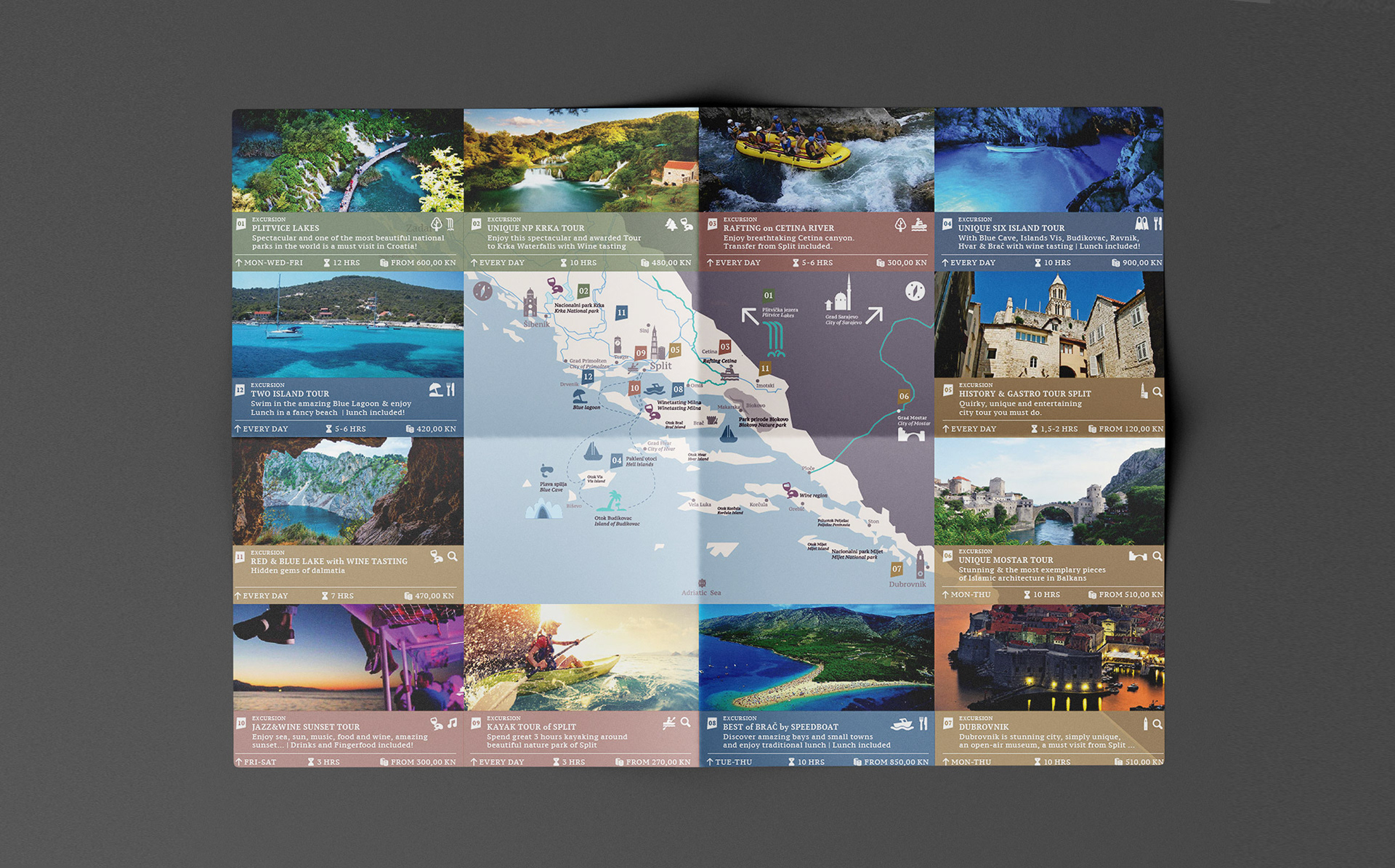Click the yellow raft photo
The width and height of the screenshot is (1395, 868).
point(817,160)
